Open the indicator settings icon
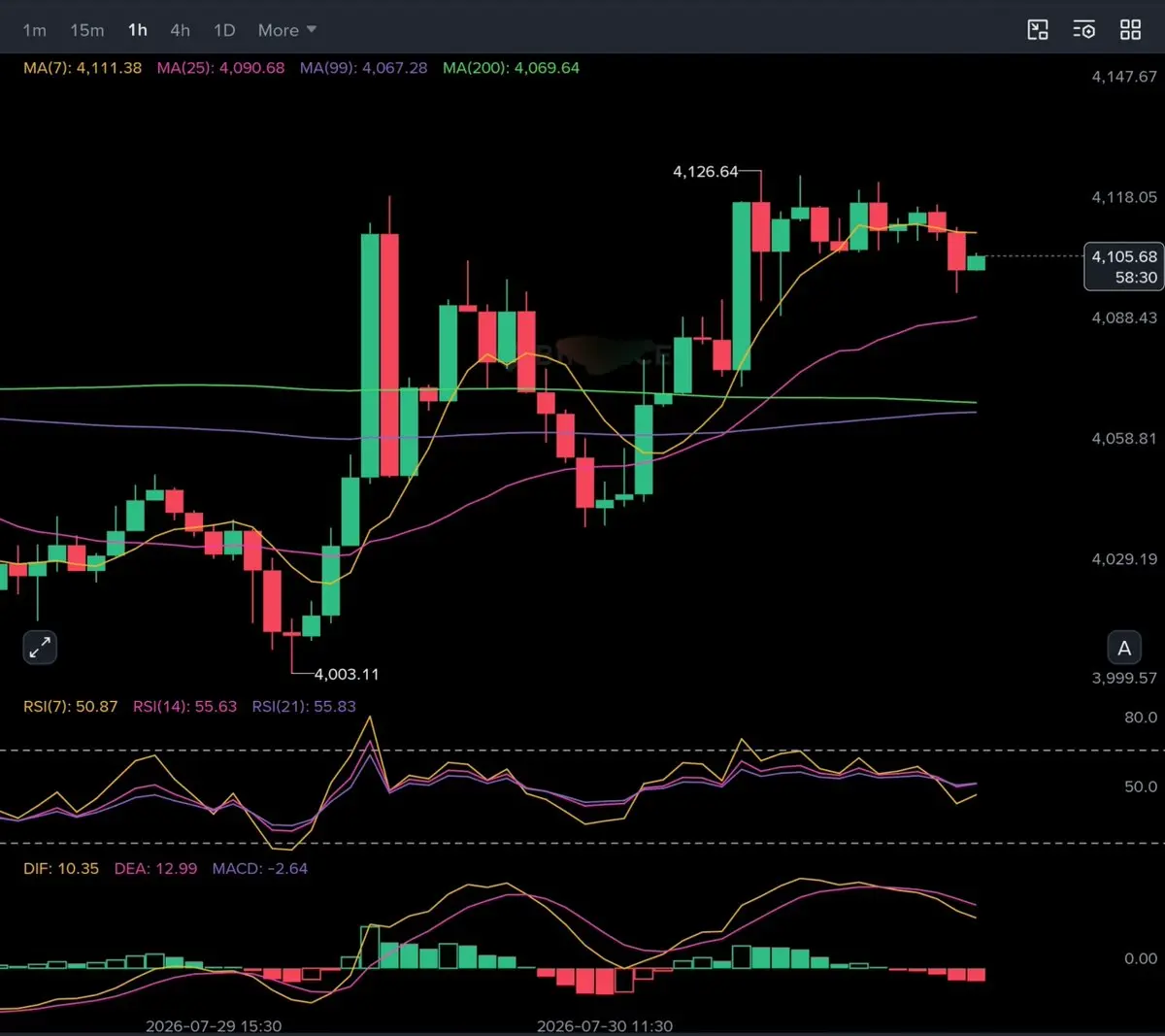1165x1036 pixels. 1084,30
